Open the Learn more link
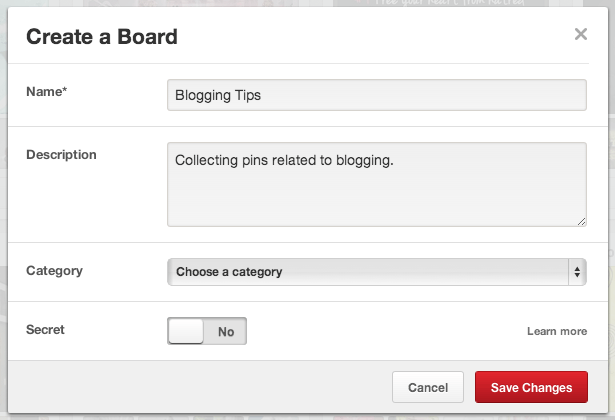This screenshot has height=420, width=615. pyautogui.click(x=557, y=332)
